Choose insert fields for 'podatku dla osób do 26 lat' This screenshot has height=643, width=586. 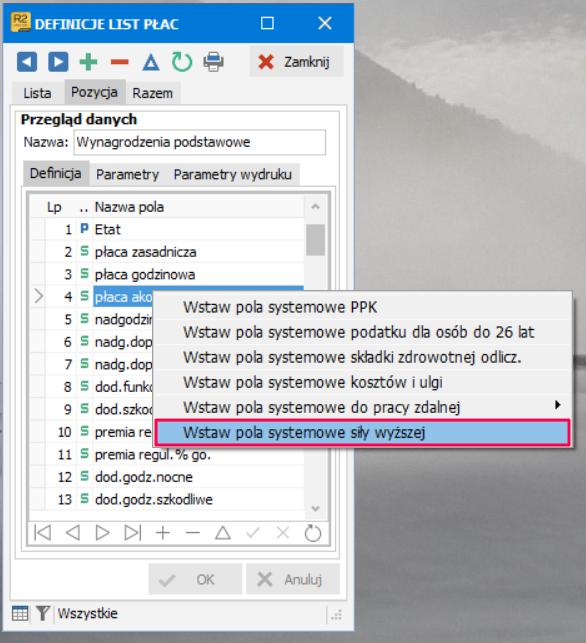coord(363,332)
